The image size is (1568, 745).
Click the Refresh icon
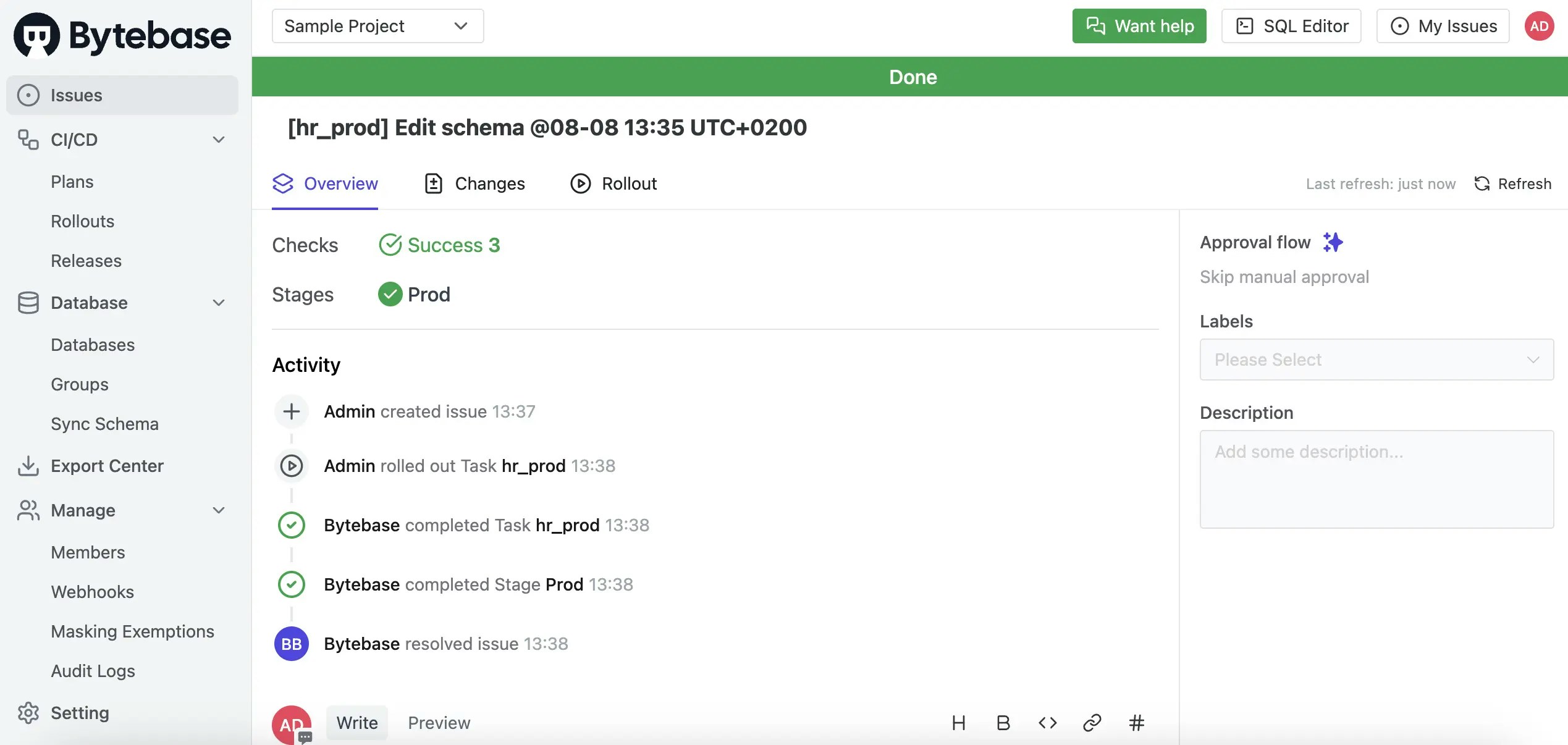(x=1483, y=183)
